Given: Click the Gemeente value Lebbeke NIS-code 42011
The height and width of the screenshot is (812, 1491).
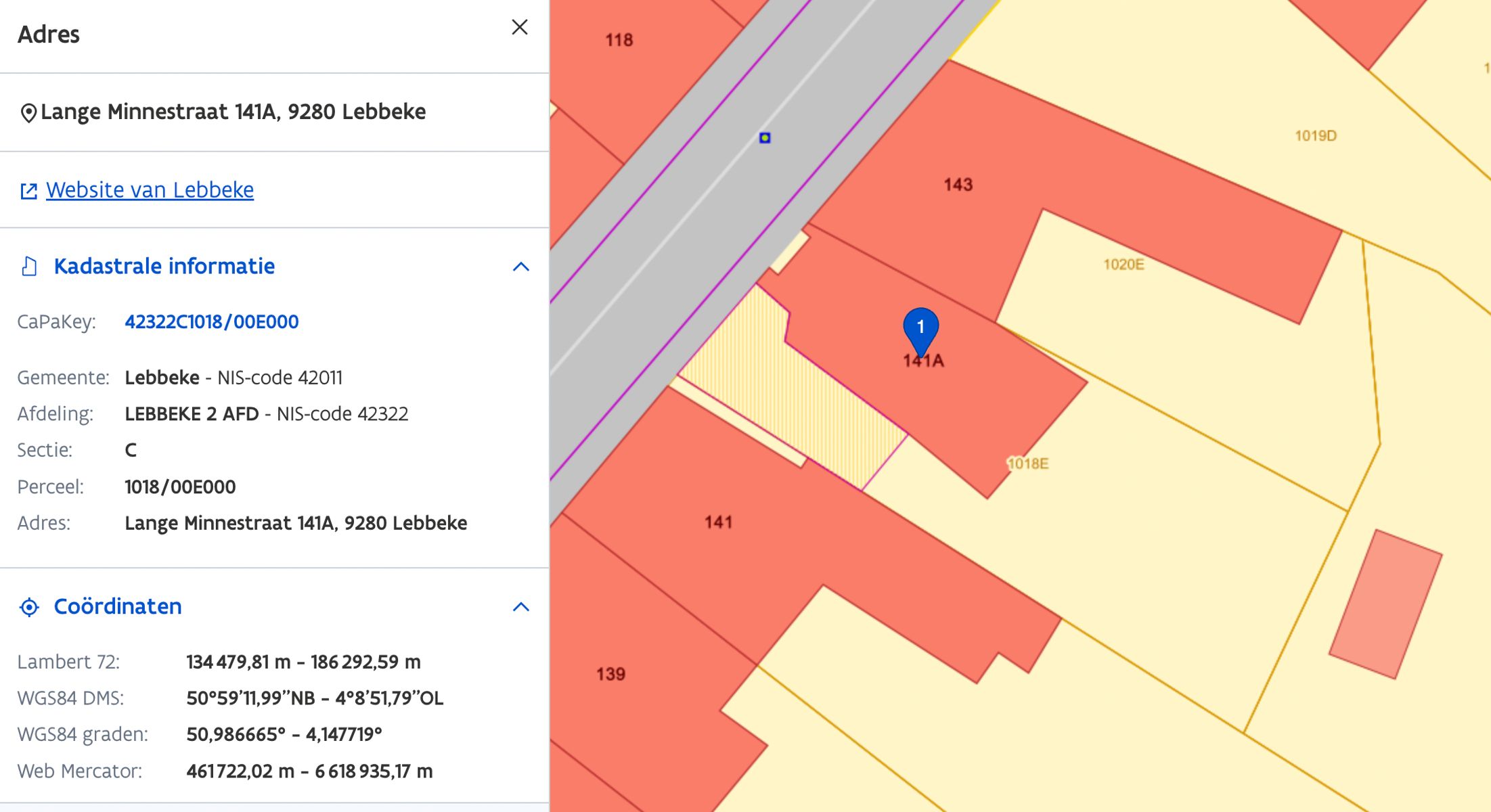Looking at the screenshot, I should [x=233, y=378].
